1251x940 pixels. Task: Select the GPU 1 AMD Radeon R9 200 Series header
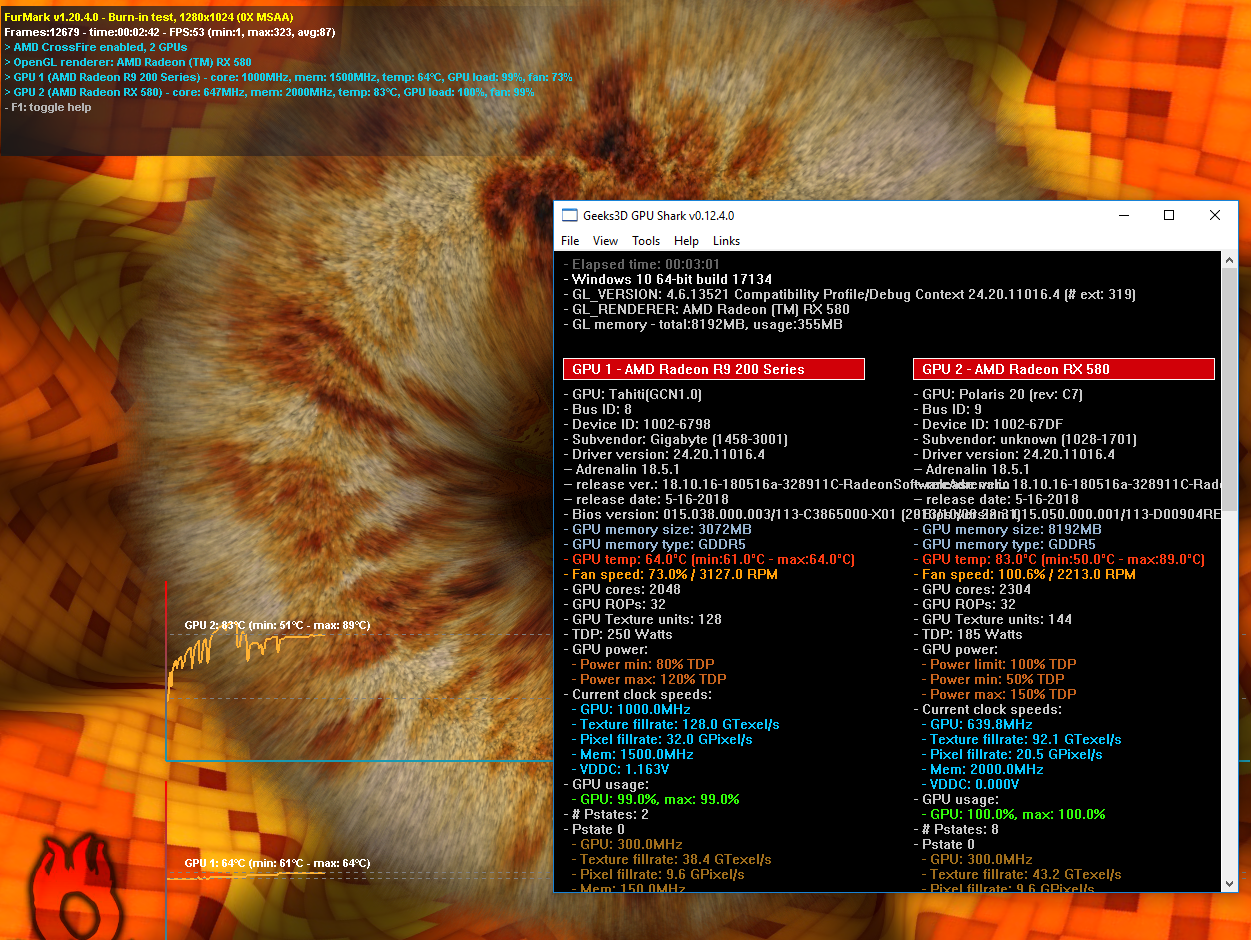click(x=714, y=369)
